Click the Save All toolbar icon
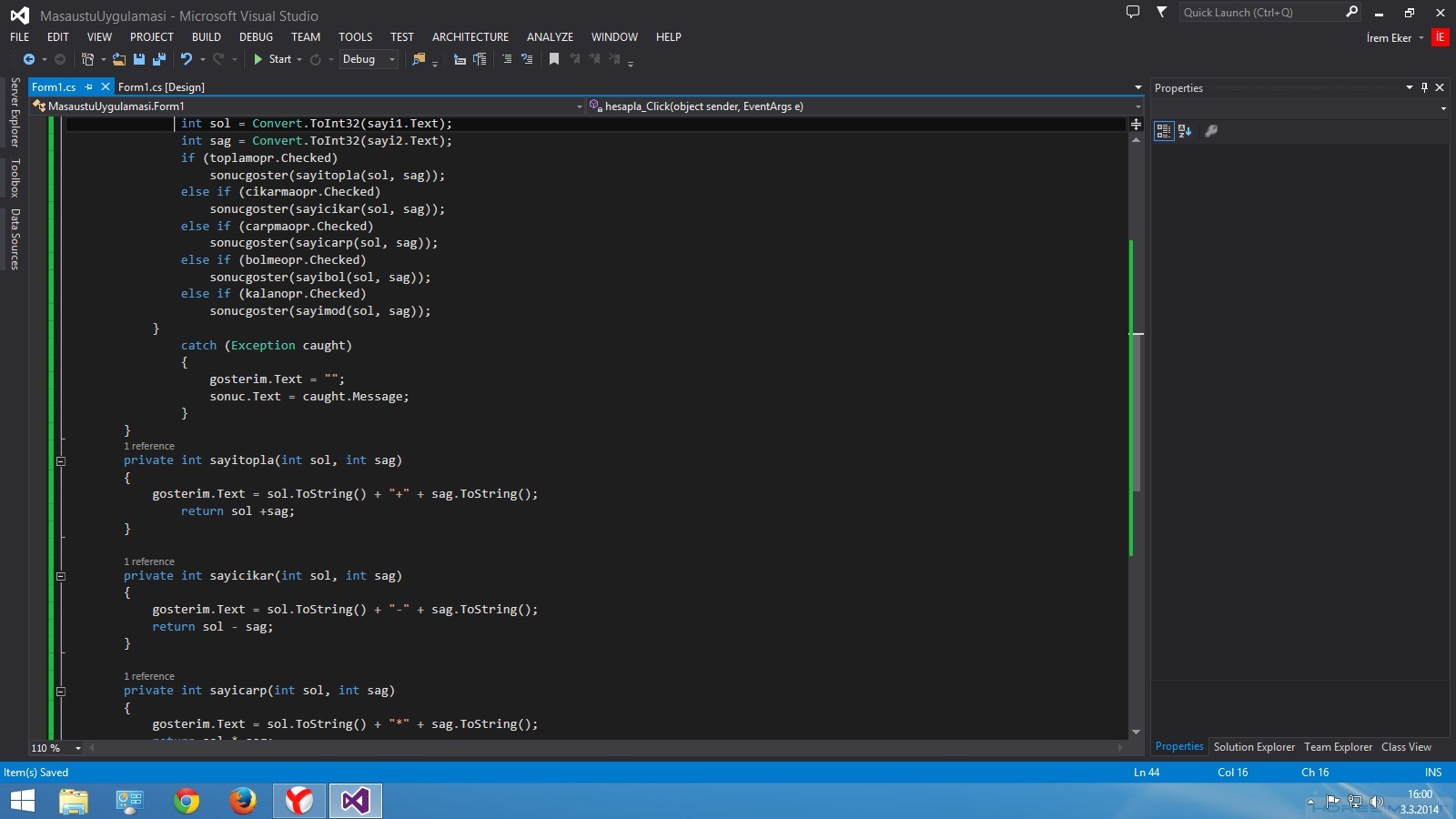1456x819 pixels. (159, 59)
